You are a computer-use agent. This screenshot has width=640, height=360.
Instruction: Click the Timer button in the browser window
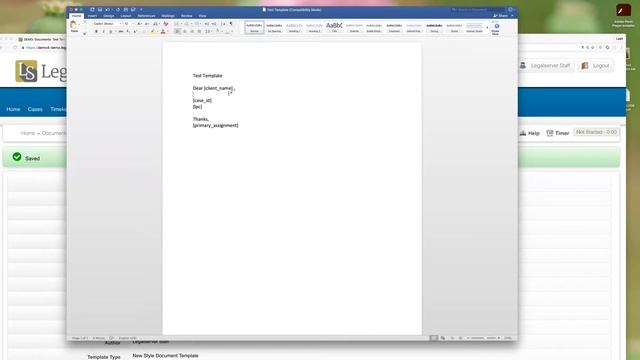[x=558, y=133]
